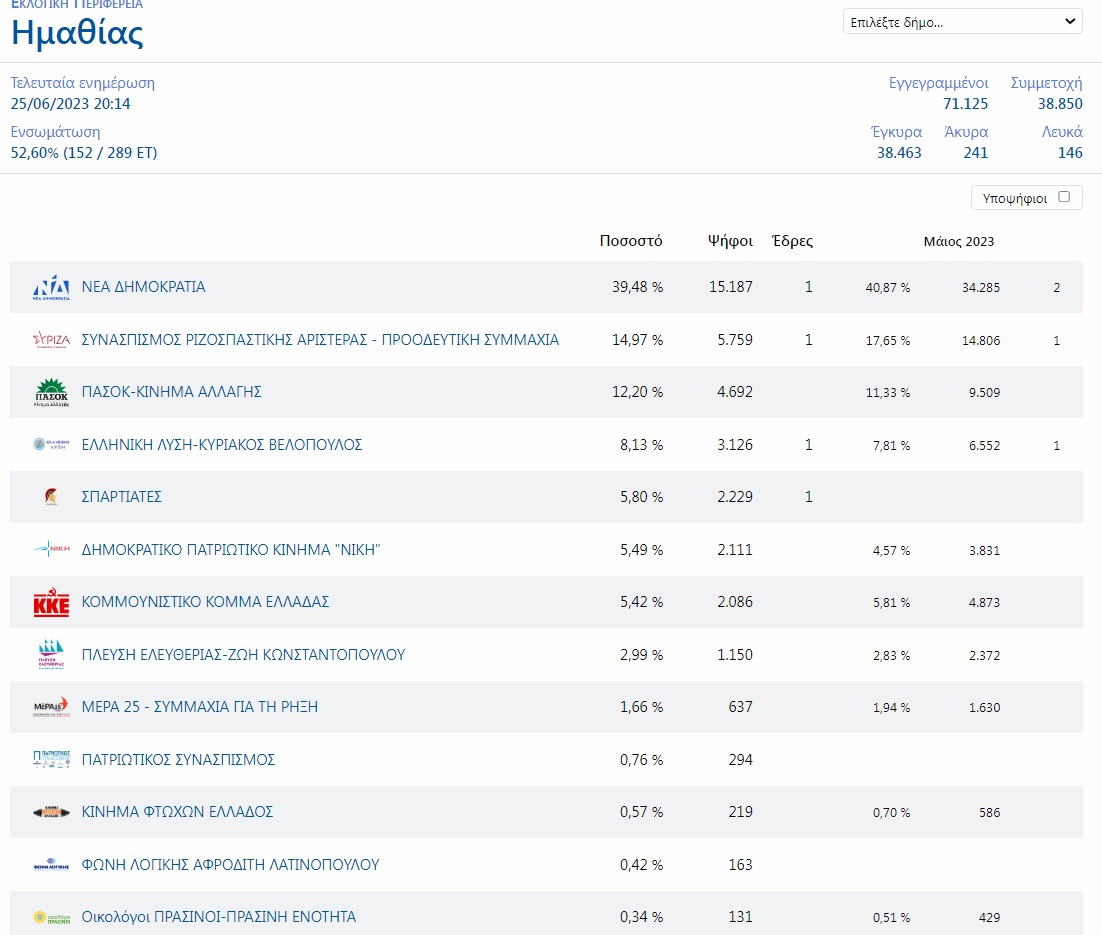This screenshot has height=935, width=1102.
Task: Click the Πλεύση Ελευθερίας sailboat logo
Action: click(x=50, y=655)
